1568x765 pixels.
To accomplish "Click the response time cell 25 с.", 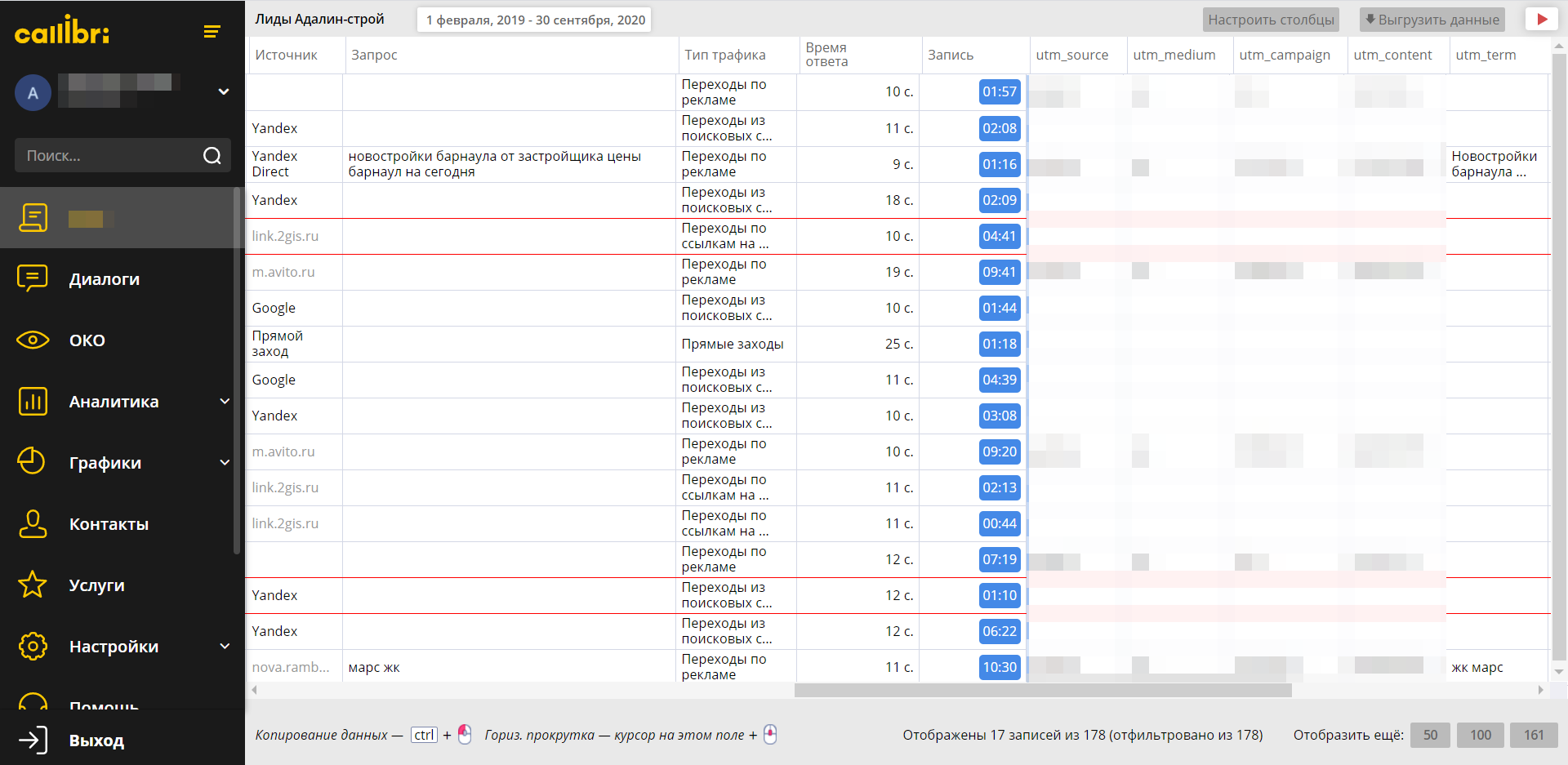I will tap(859, 344).
